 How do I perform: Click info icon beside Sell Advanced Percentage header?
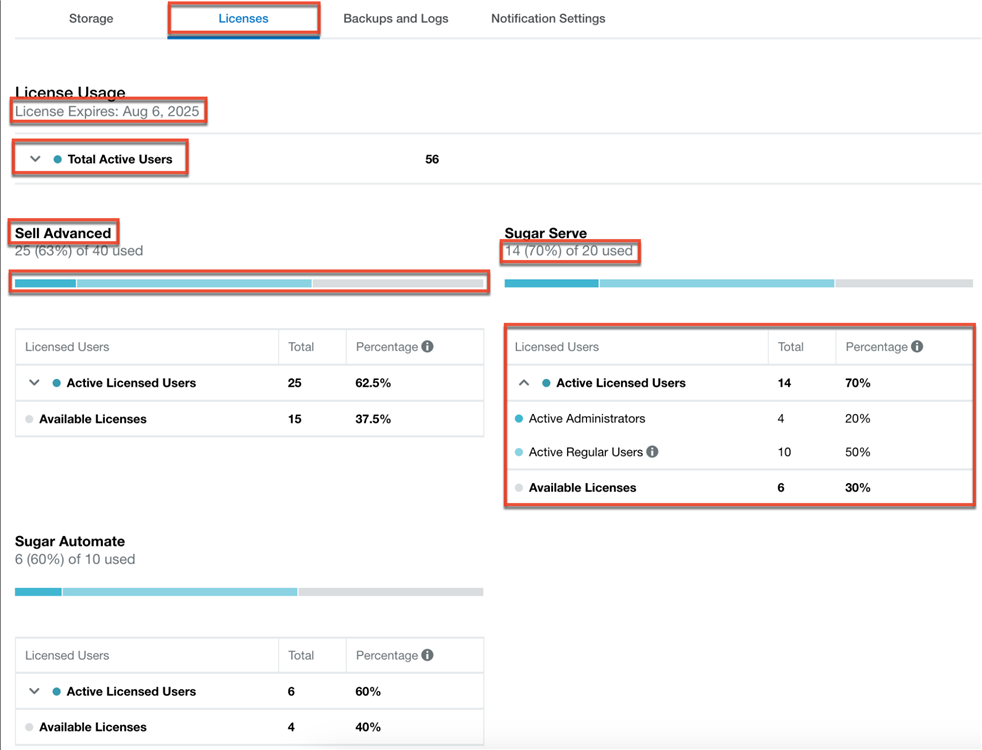(427, 347)
